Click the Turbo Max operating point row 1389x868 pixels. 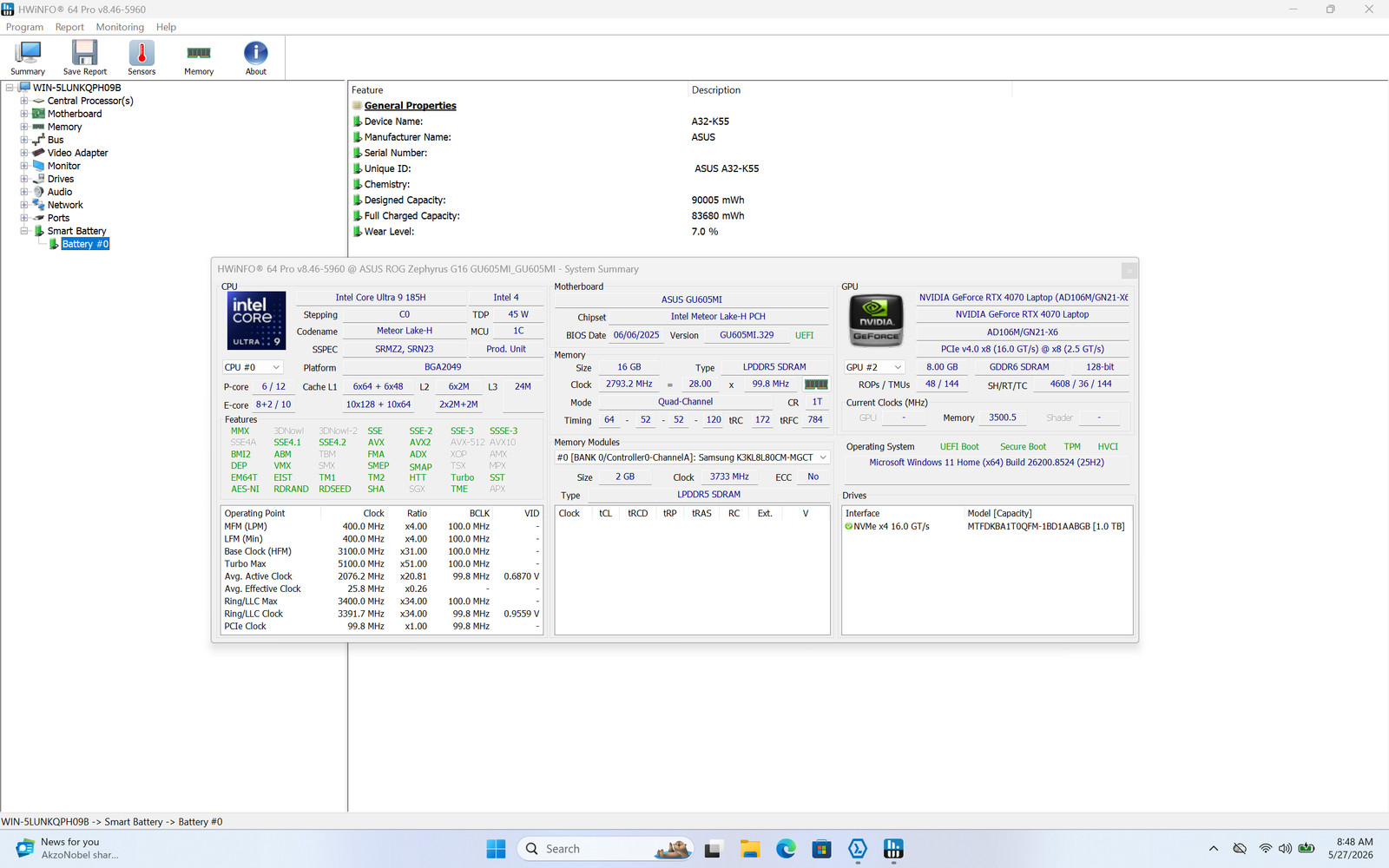click(382, 564)
